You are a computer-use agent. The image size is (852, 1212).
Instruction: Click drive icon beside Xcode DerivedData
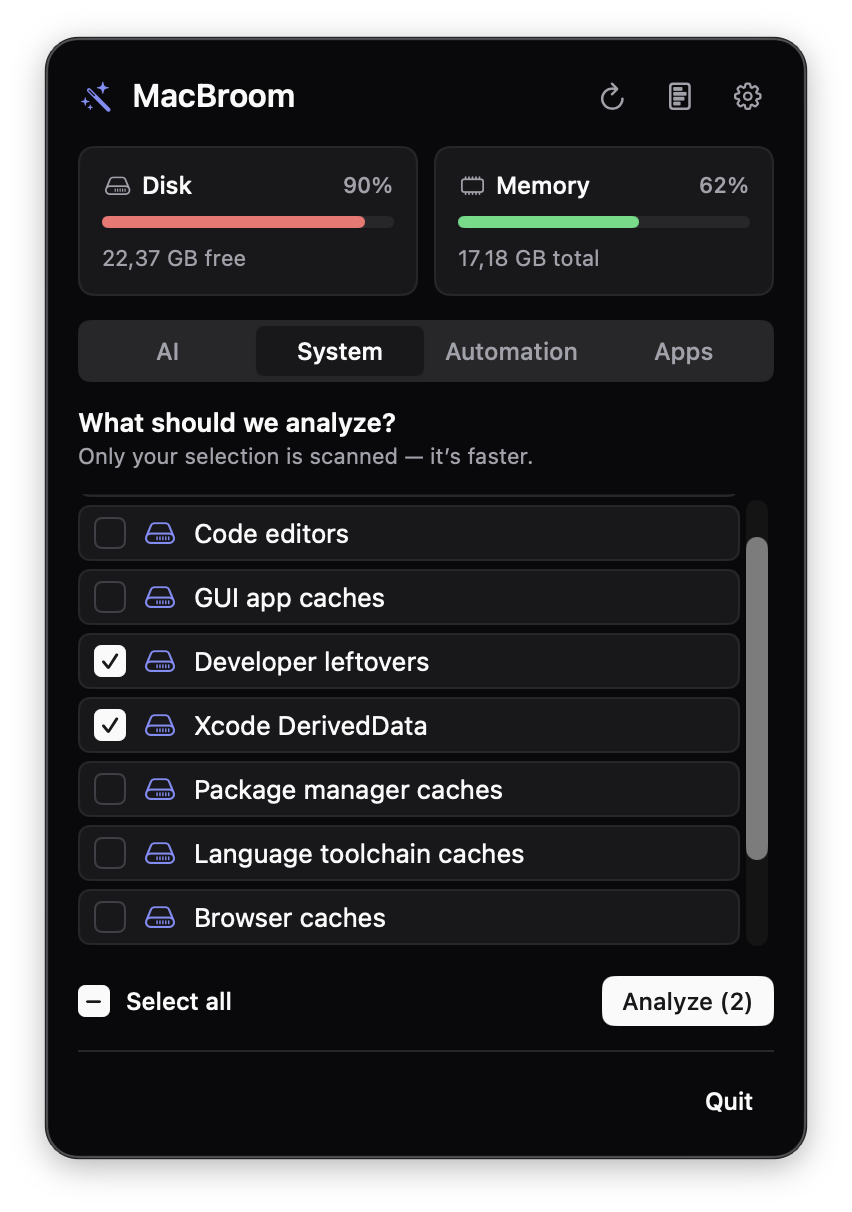pyautogui.click(x=160, y=726)
